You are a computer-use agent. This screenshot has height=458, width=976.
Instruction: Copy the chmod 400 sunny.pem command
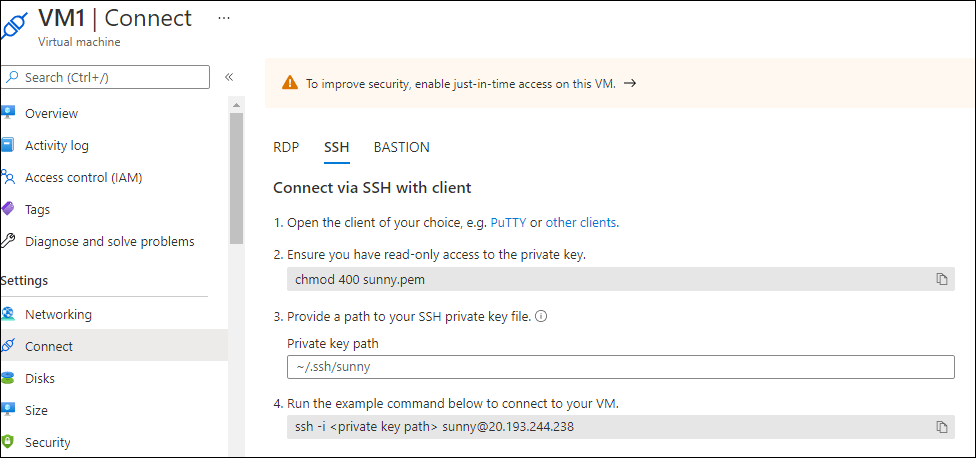point(942,279)
